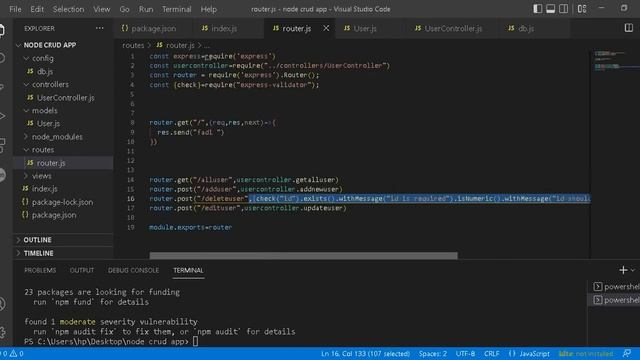Switch to the TERMINAL panel tab
This screenshot has width=640, height=360.
coord(188,270)
